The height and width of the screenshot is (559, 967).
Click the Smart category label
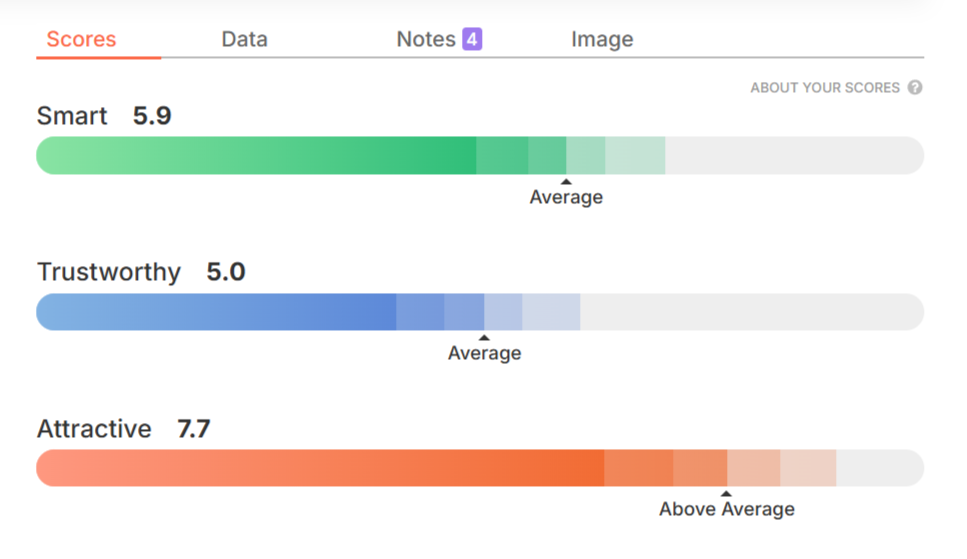tap(72, 116)
